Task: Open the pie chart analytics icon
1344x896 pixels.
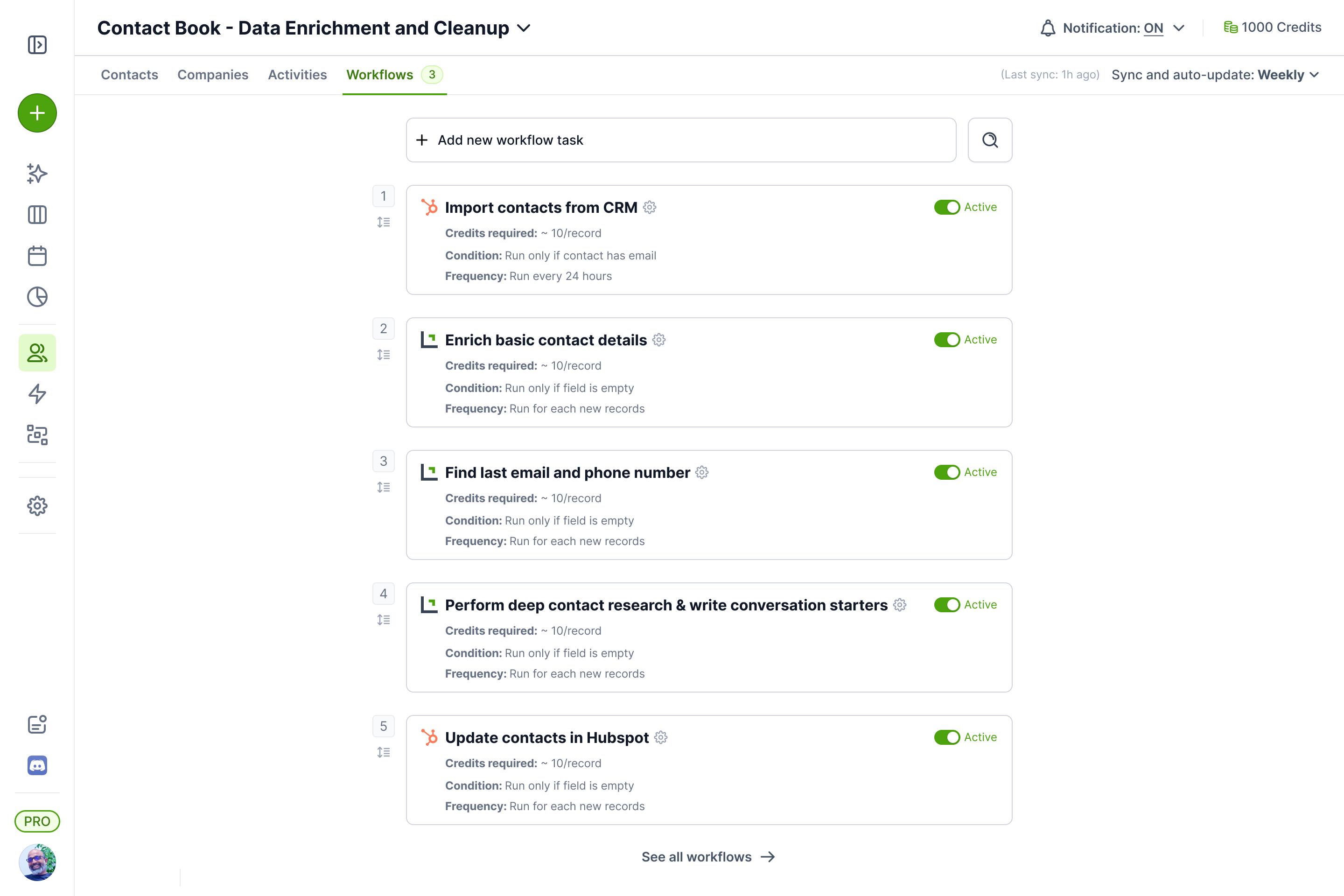Action: [x=37, y=297]
